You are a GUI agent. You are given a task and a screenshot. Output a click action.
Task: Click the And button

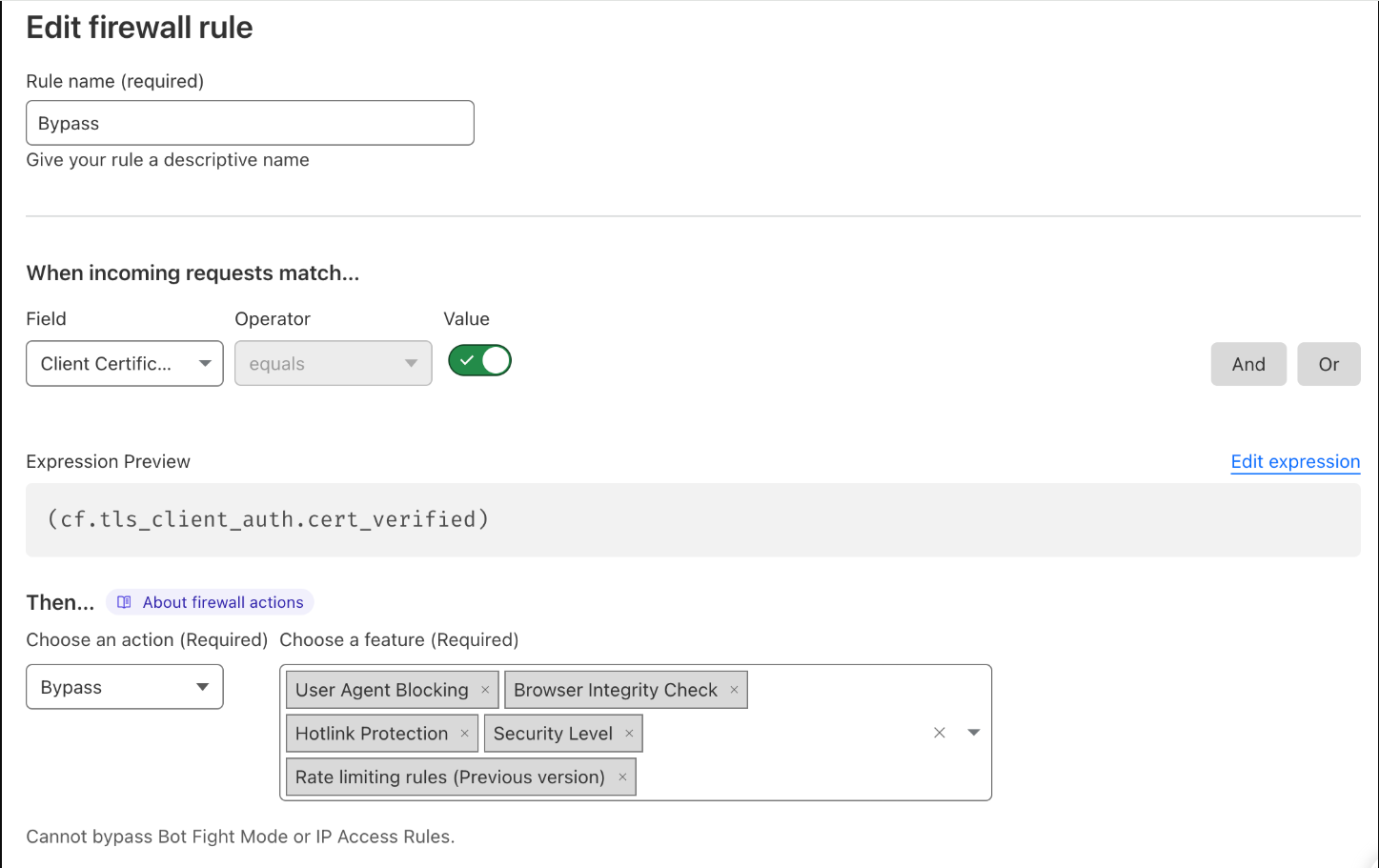pyautogui.click(x=1247, y=364)
